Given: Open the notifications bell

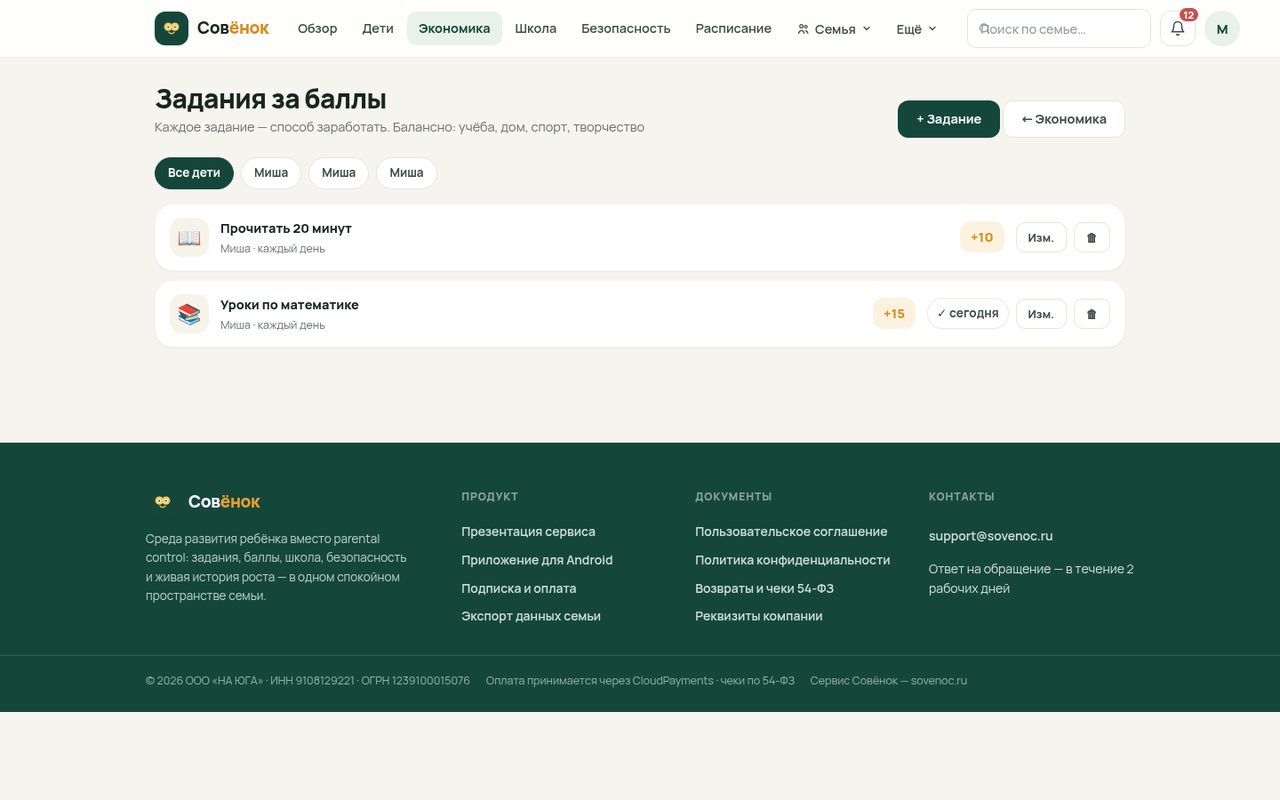Looking at the screenshot, I should pos(1177,28).
